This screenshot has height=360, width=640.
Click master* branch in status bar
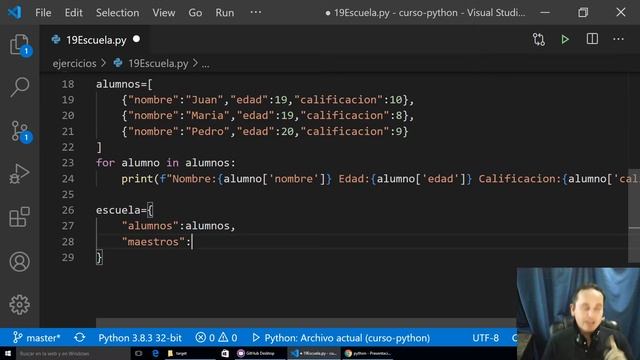tap(37, 338)
